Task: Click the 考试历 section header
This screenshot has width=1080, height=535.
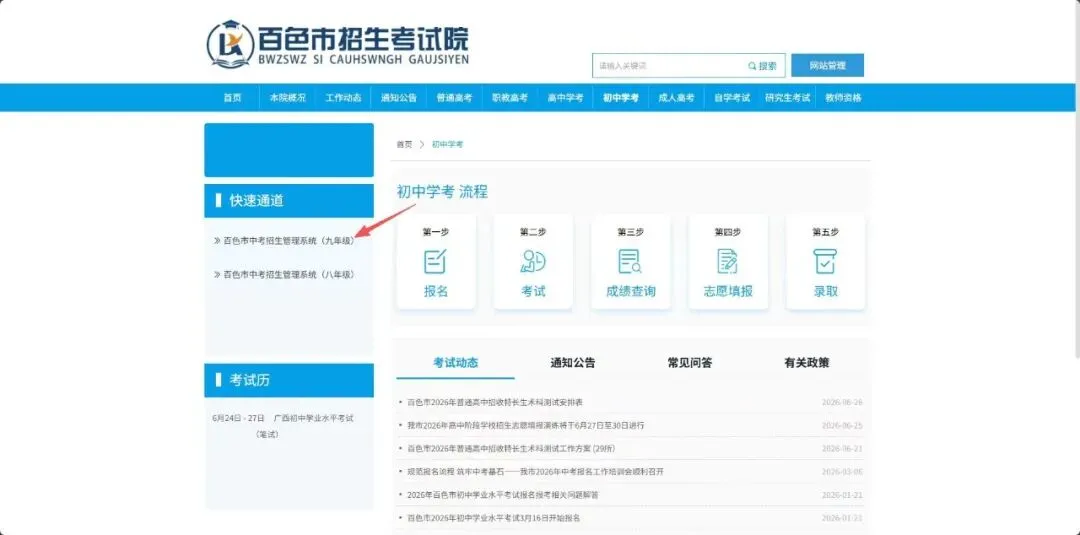Action: [x=289, y=380]
